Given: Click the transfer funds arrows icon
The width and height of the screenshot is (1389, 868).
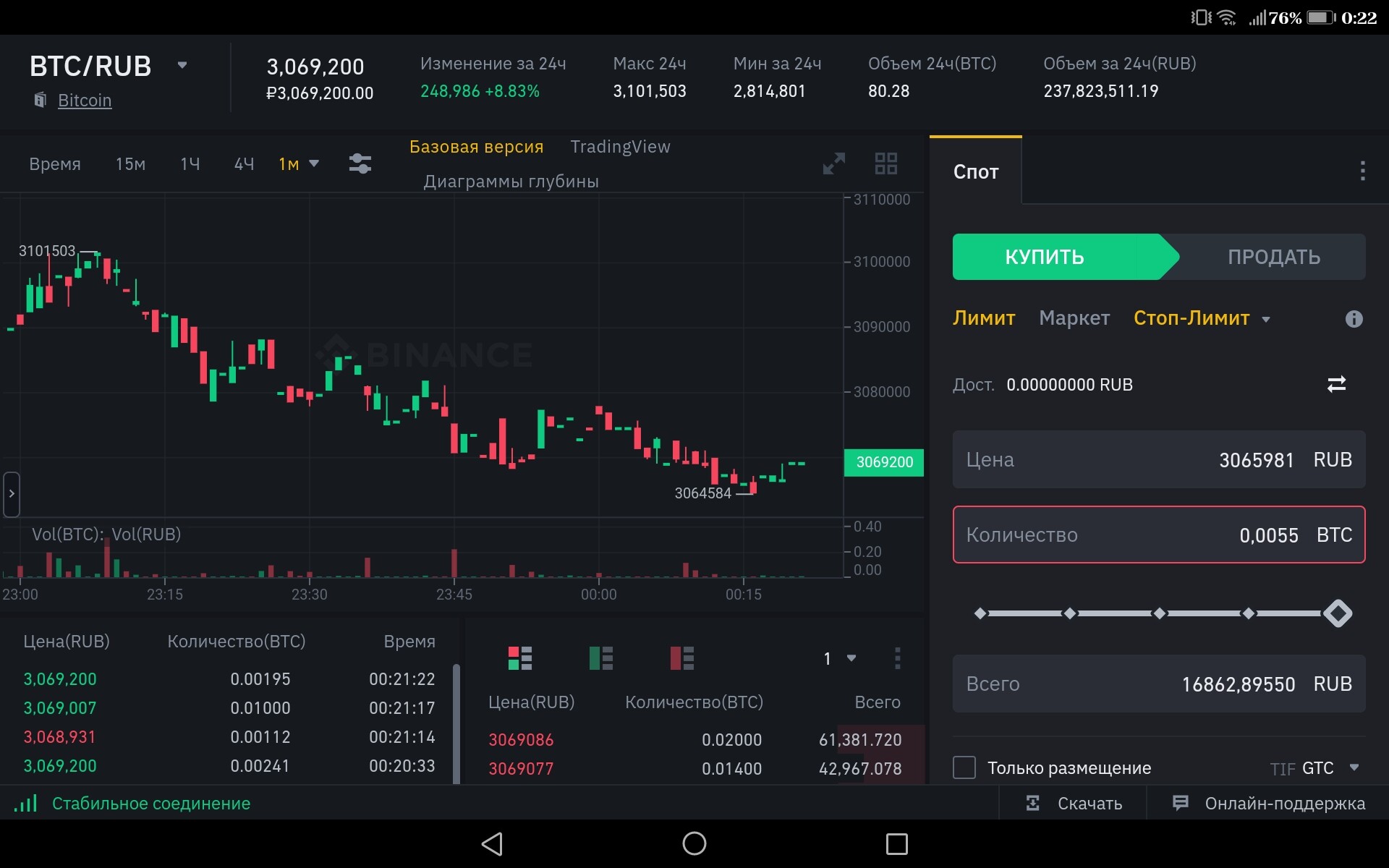Looking at the screenshot, I should click(1336, 384).
